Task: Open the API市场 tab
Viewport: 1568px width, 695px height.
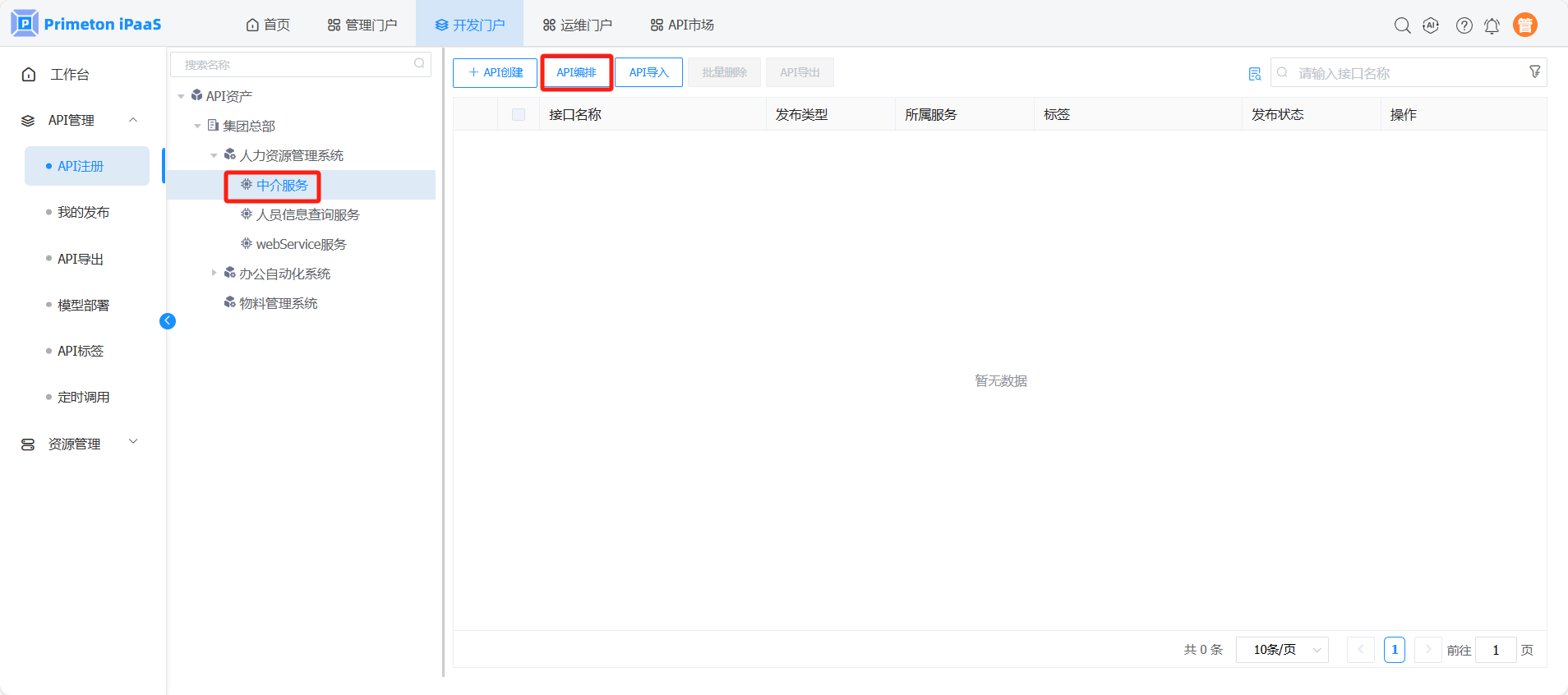Action: pyautogui.click(x=682, y=25)
